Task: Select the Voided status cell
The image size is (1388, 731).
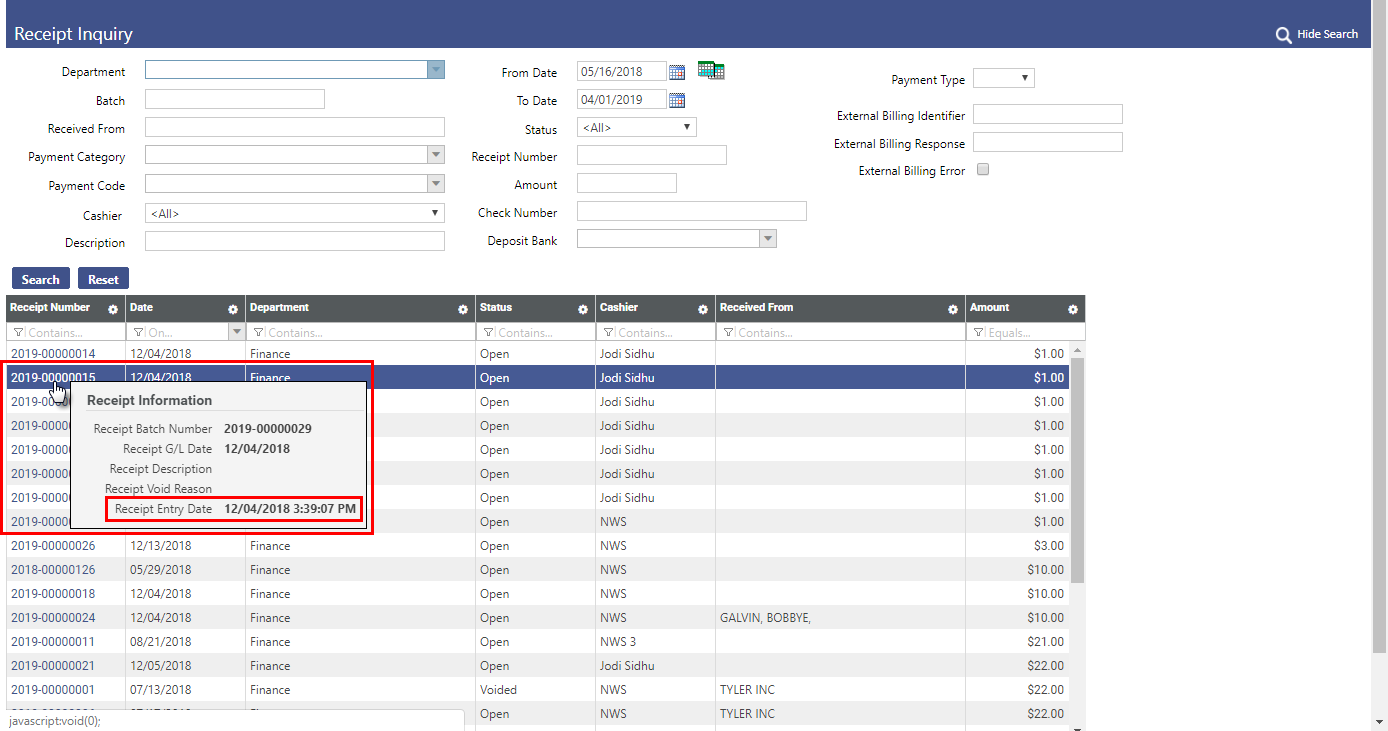Action: tap(535, 690)
